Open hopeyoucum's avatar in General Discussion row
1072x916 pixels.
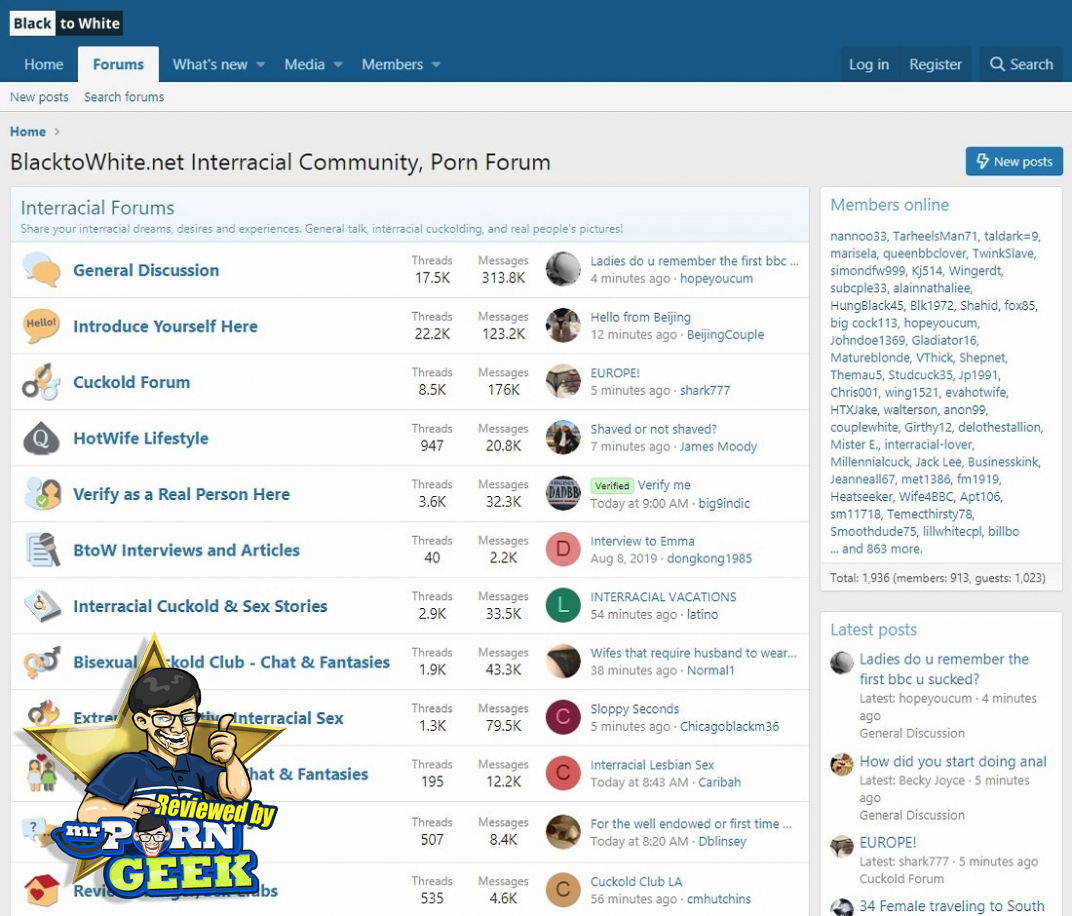click(x=563, y=269)
